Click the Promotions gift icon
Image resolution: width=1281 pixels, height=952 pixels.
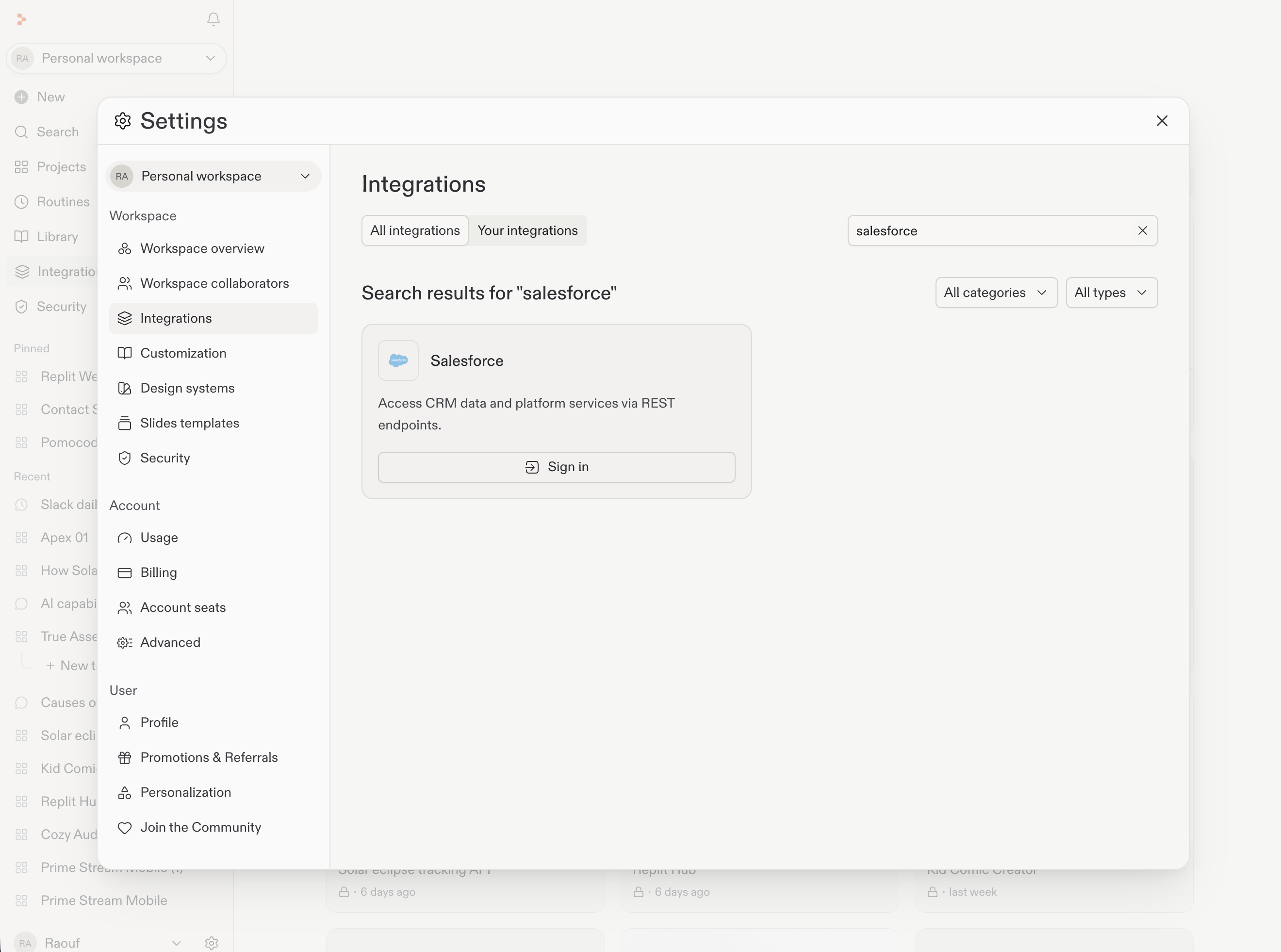125,757
